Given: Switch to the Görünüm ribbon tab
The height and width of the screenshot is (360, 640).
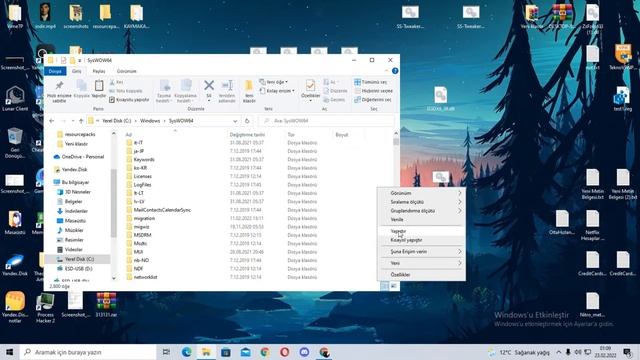Looking at the screenshot, I should [127, 71].
